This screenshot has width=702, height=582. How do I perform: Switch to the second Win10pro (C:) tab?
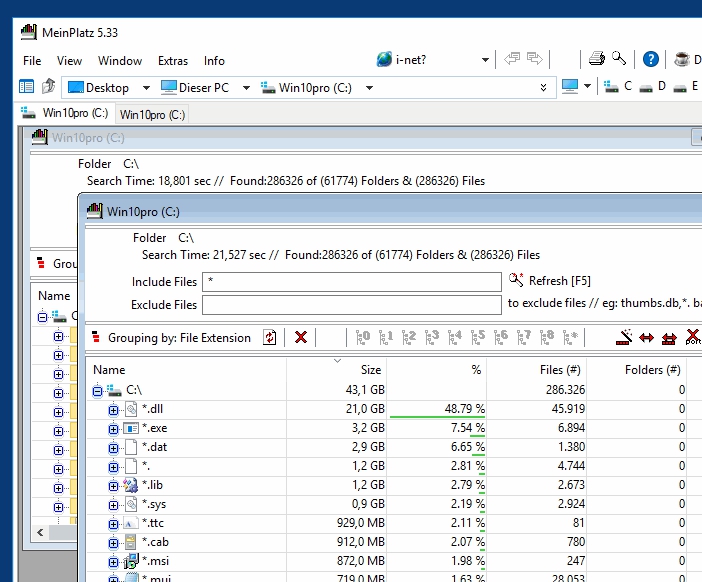click(x=152, y=114)
